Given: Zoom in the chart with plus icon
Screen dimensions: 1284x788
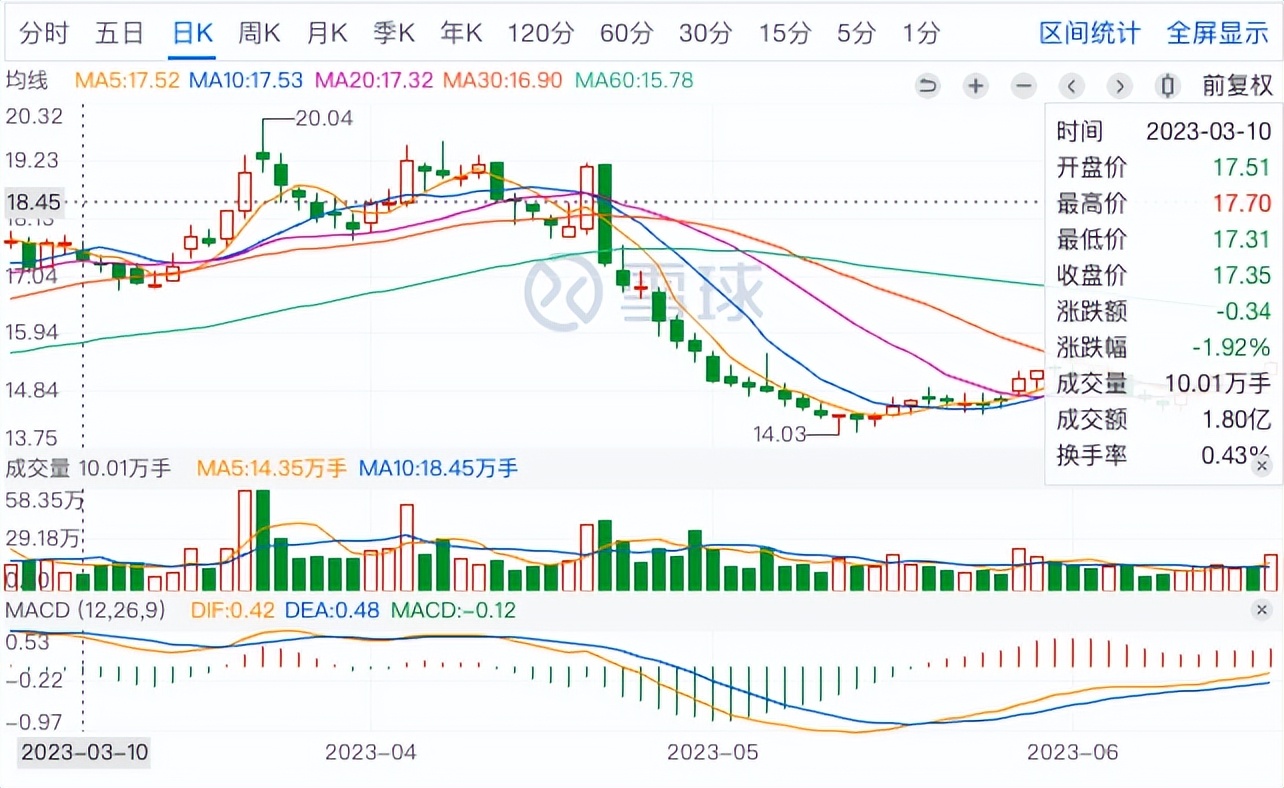Looking at the screenshot, I should tap(976, 86).
